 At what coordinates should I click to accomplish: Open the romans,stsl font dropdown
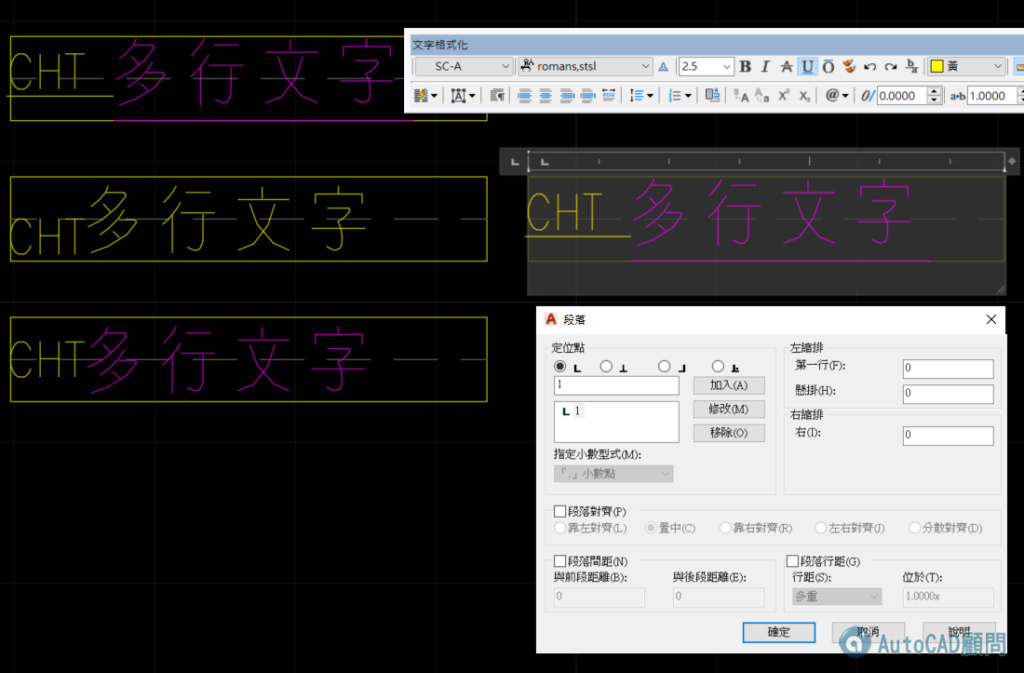pos(585,67)
